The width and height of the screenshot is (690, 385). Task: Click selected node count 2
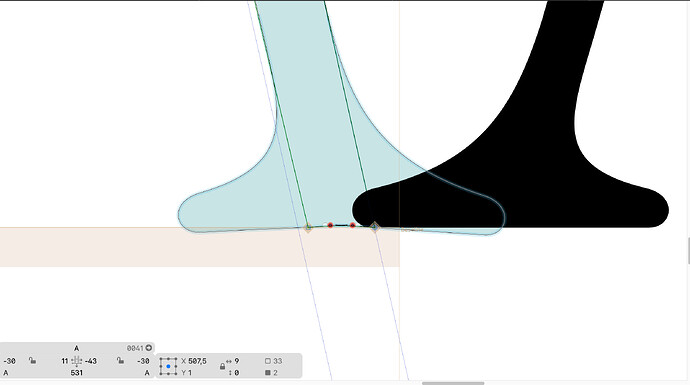275,373
